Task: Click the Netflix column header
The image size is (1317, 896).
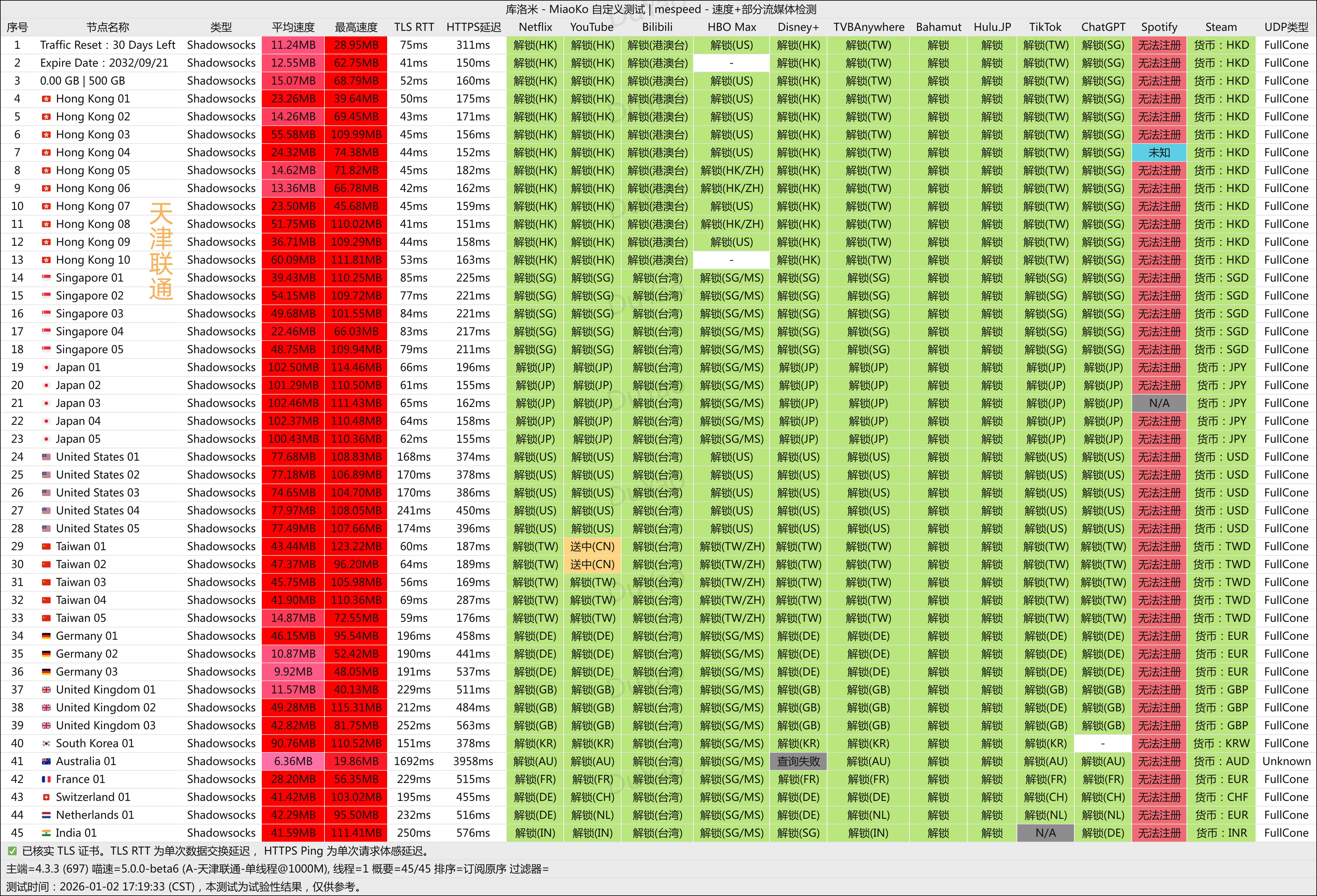Action: tap(535, 27)
